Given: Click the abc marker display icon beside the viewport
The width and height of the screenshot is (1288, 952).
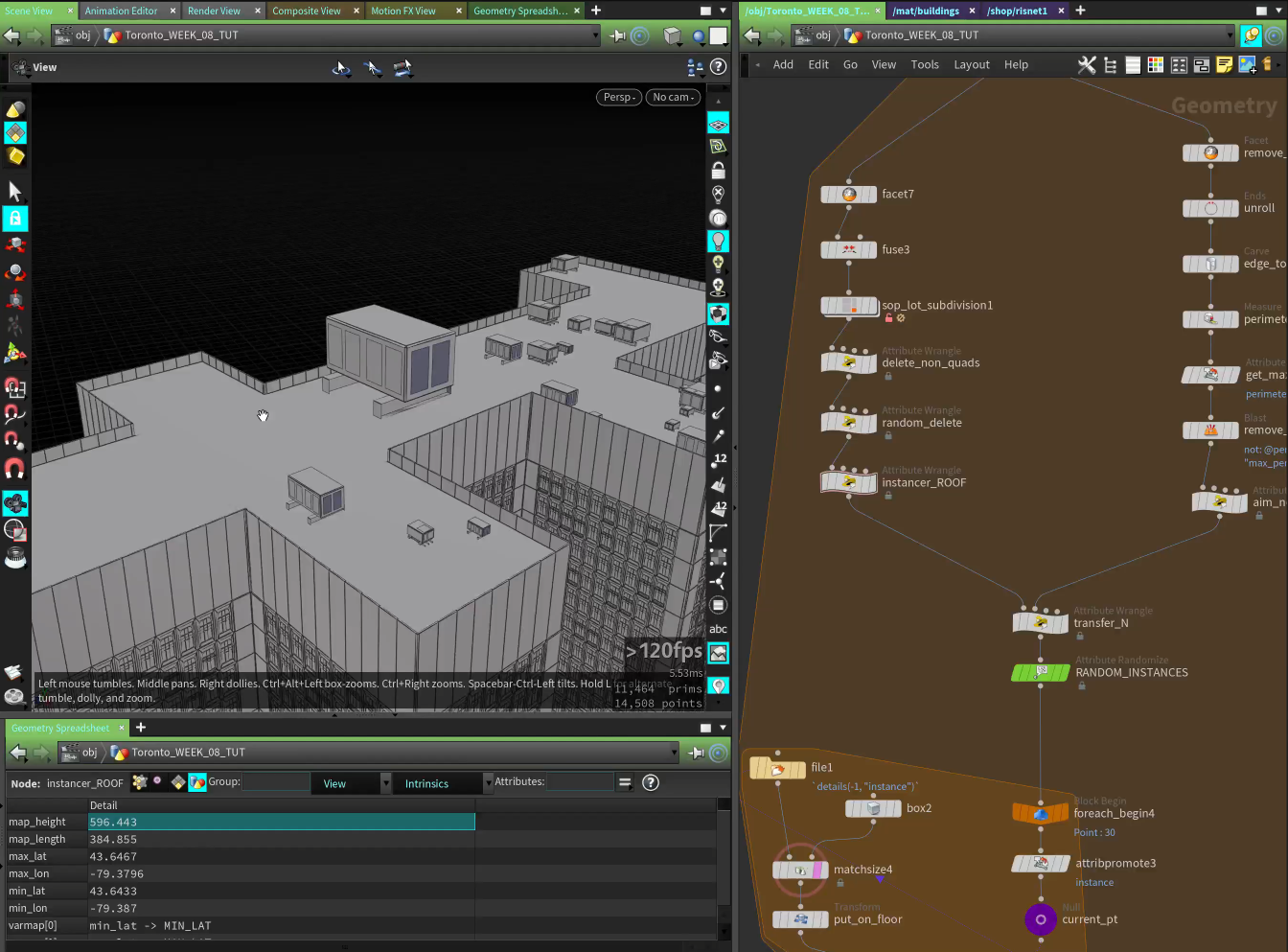Looking at the screenshot, I should 719,629.
